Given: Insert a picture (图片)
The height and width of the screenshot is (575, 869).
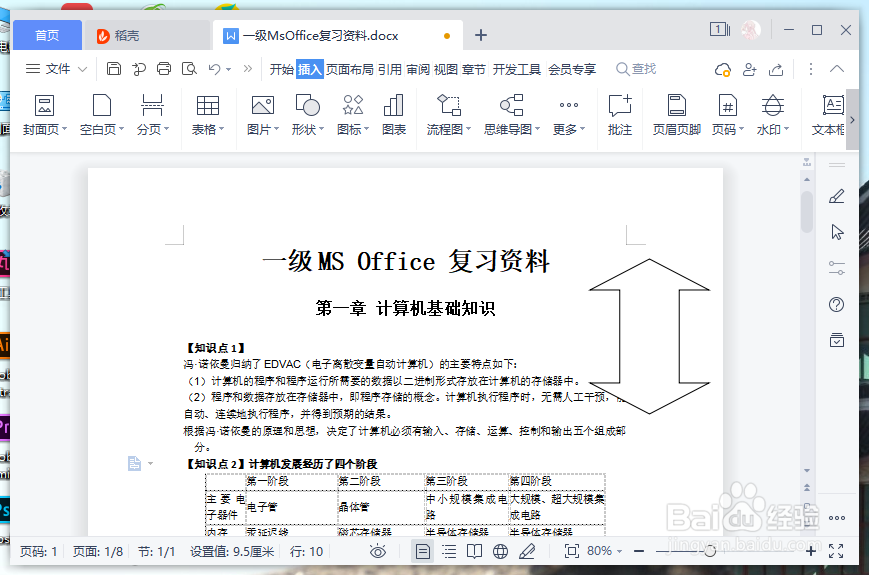Looking at the screenshot, I should pos(263,115).
